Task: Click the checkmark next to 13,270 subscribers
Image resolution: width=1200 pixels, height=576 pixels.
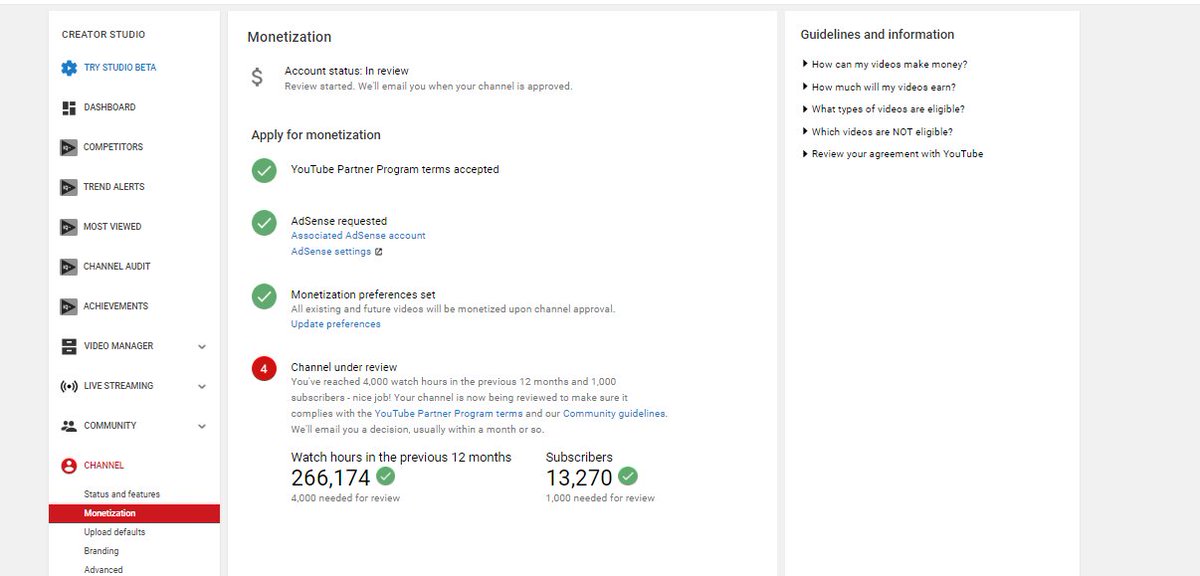Action: pyautogui.click(x=628, y=476)
